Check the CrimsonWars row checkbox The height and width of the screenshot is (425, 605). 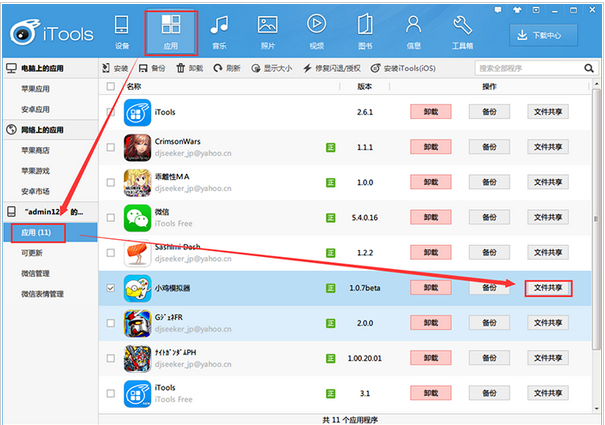pos(111,147)
